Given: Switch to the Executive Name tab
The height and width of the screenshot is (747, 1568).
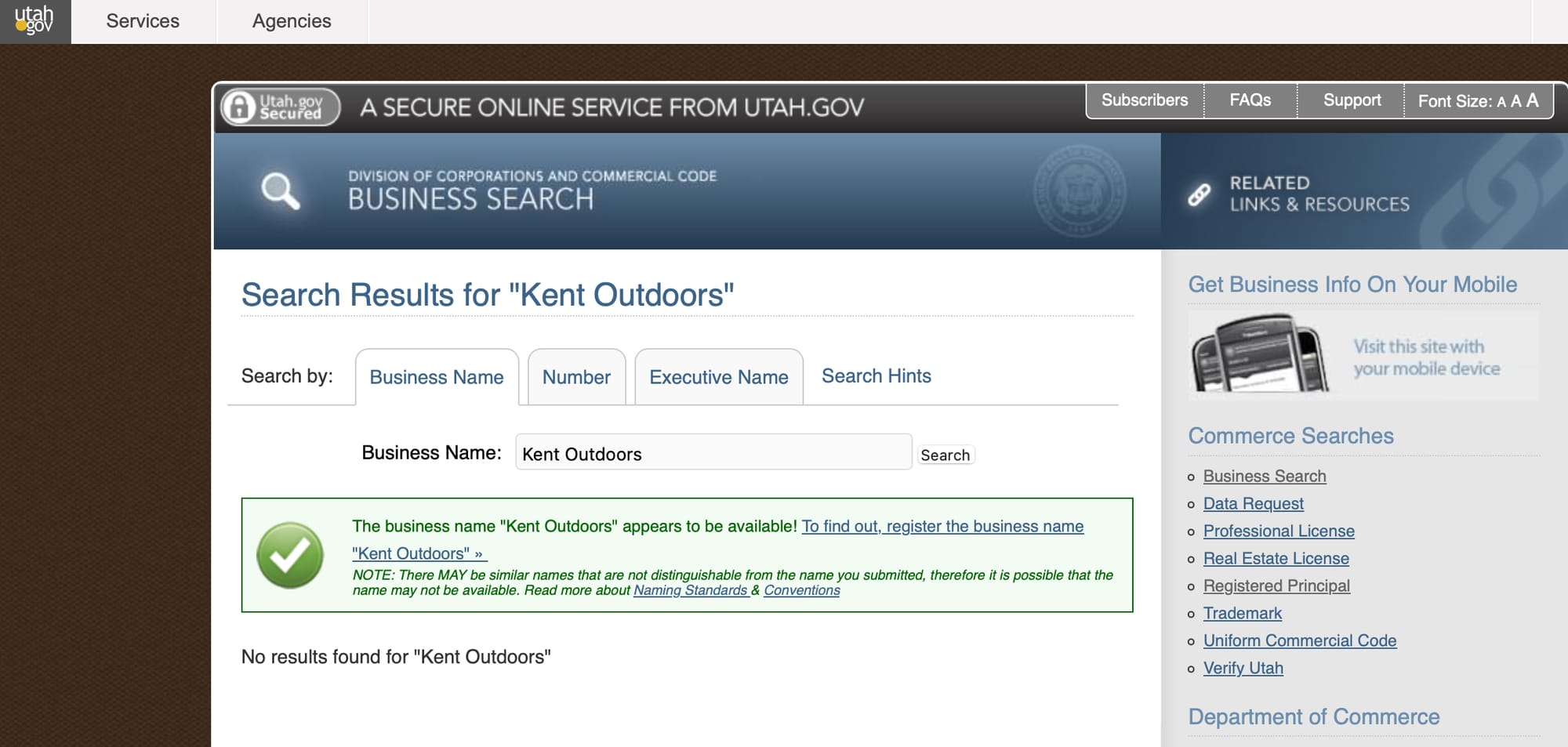Looking at the screenshot, I should (718, 377).
